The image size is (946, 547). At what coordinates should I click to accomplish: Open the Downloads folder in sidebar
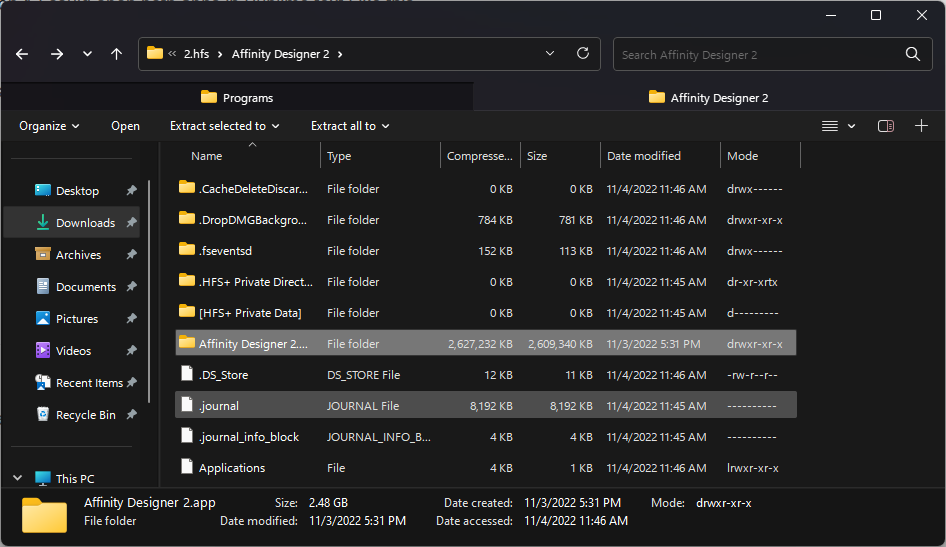pyautogui.click(x=85, y=223)
